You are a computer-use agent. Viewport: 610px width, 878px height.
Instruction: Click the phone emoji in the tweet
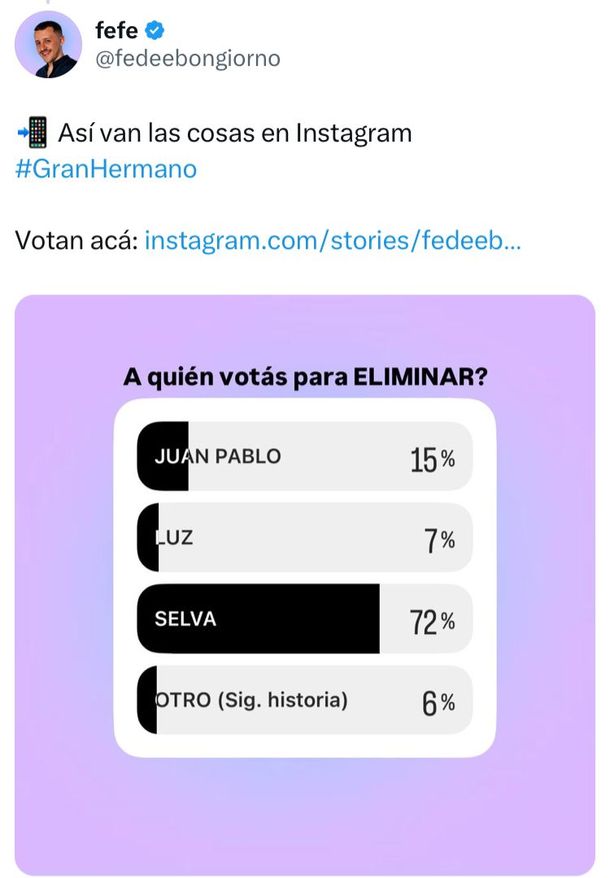[x=33, y=132]
